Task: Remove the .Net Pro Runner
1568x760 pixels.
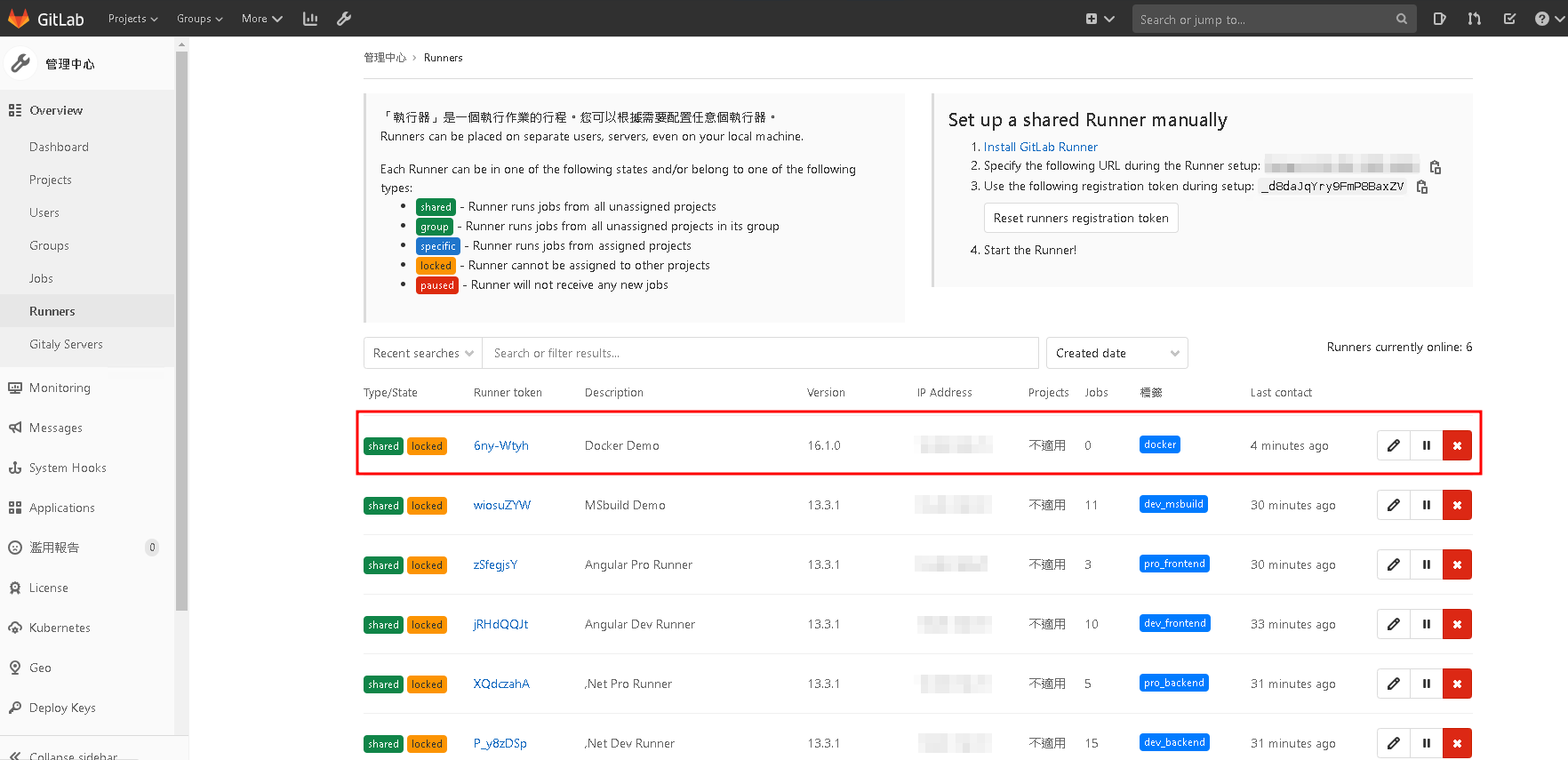Action: [x=1458, y=684]
